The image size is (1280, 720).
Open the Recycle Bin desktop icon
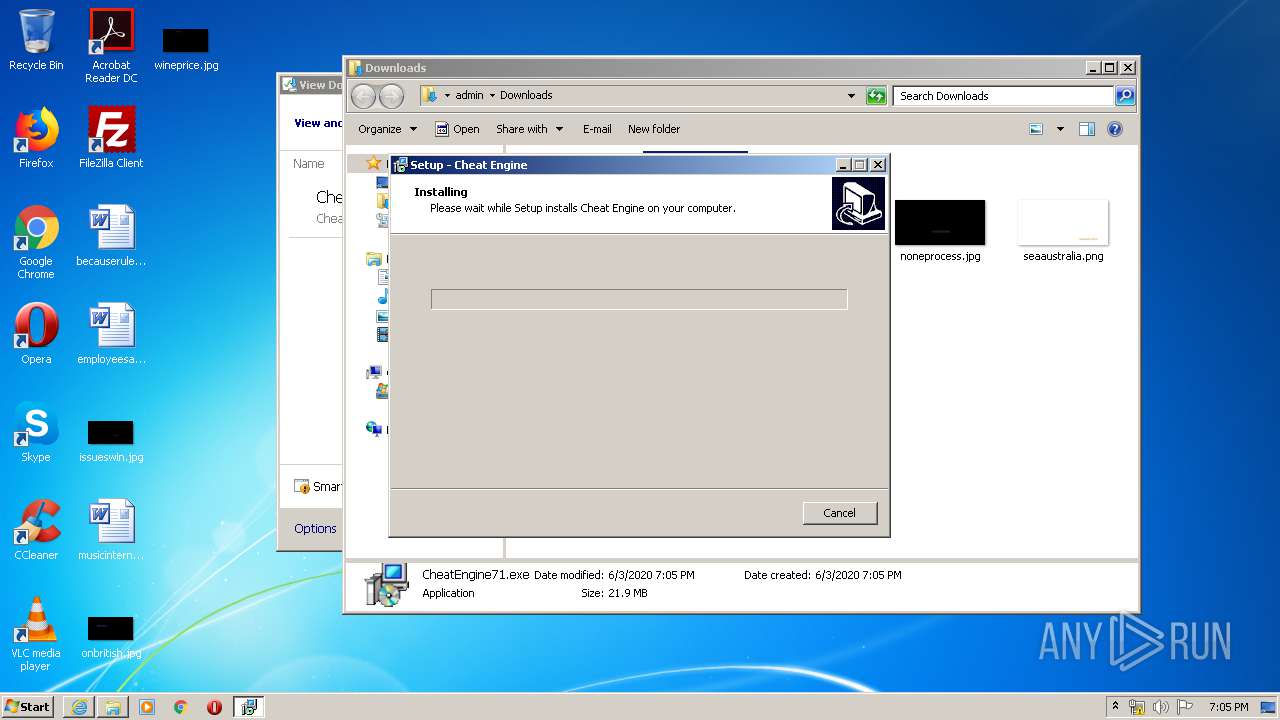36,41
